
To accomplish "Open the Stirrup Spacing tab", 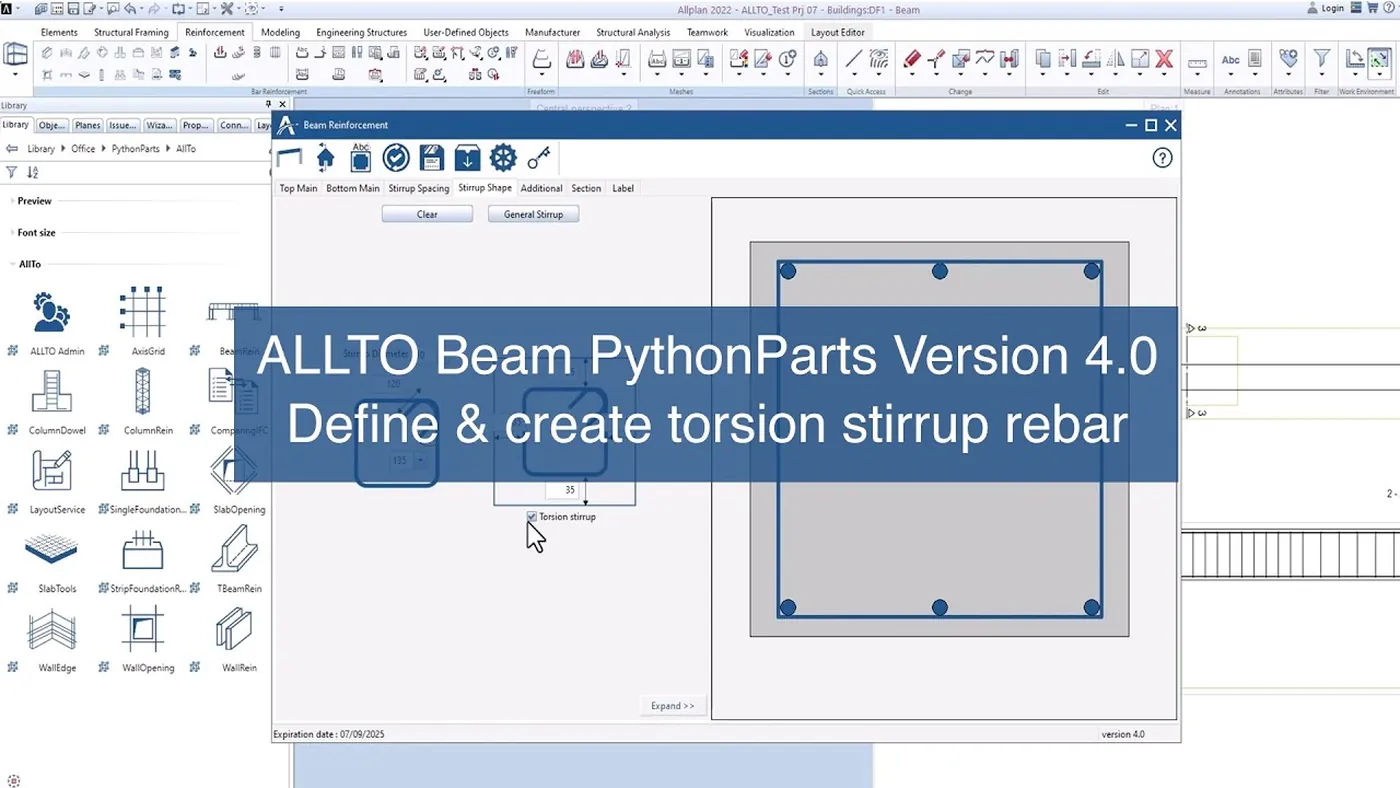I will [419, 188].
